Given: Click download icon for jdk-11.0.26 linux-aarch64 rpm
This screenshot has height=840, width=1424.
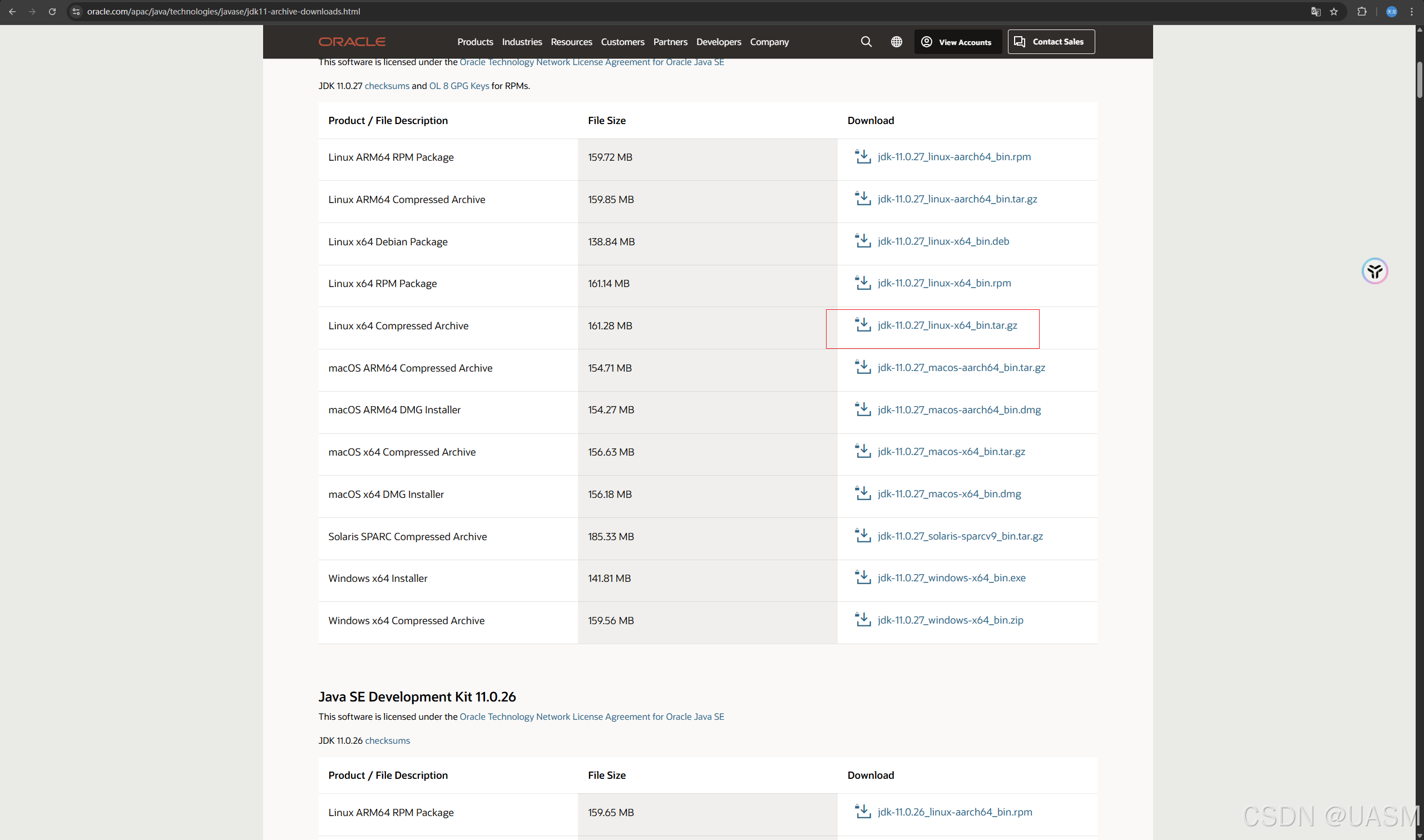Looking at the screenshot, I should tap(863, 812).
